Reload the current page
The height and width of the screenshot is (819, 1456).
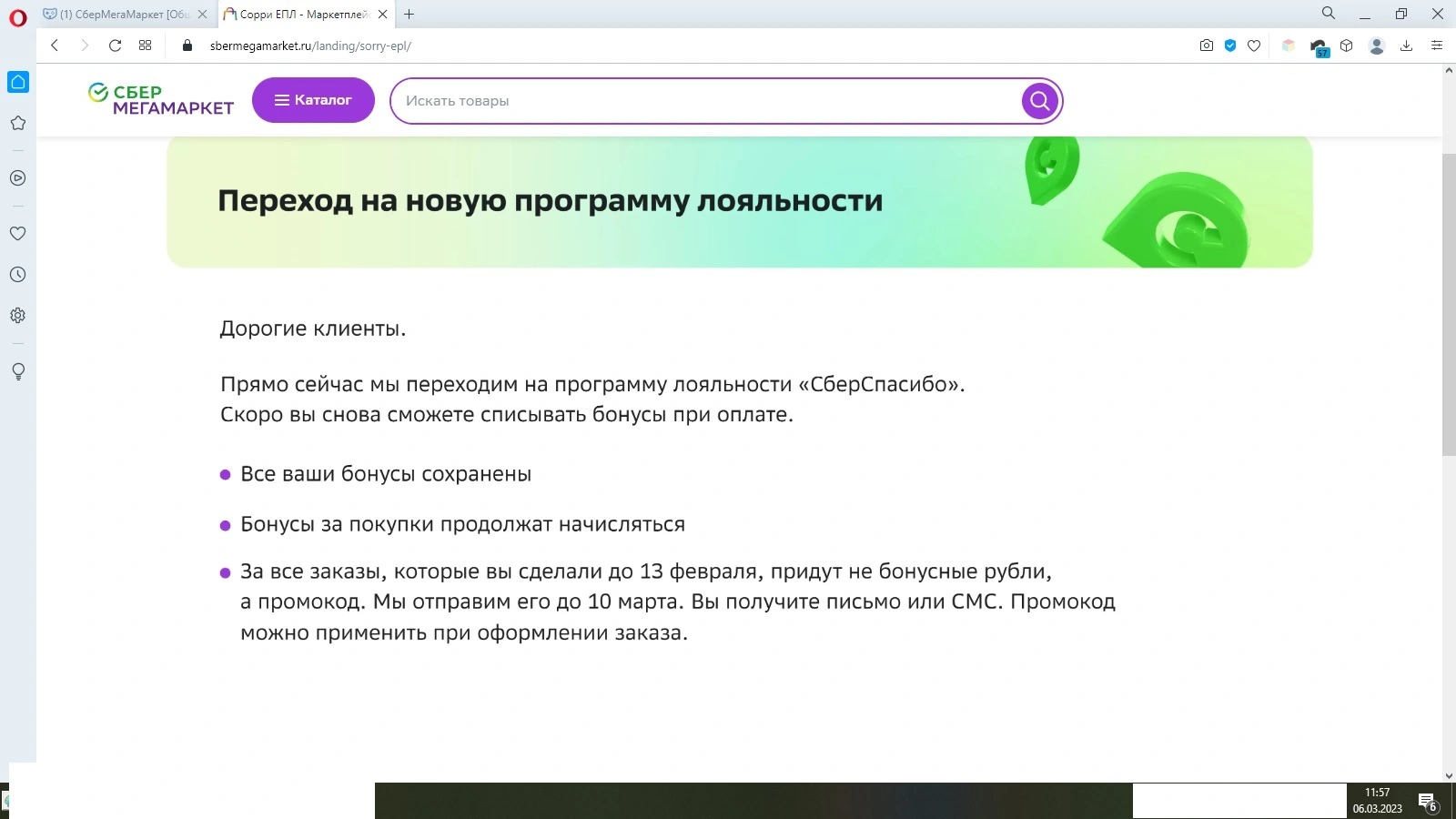[x=116, y=45]
